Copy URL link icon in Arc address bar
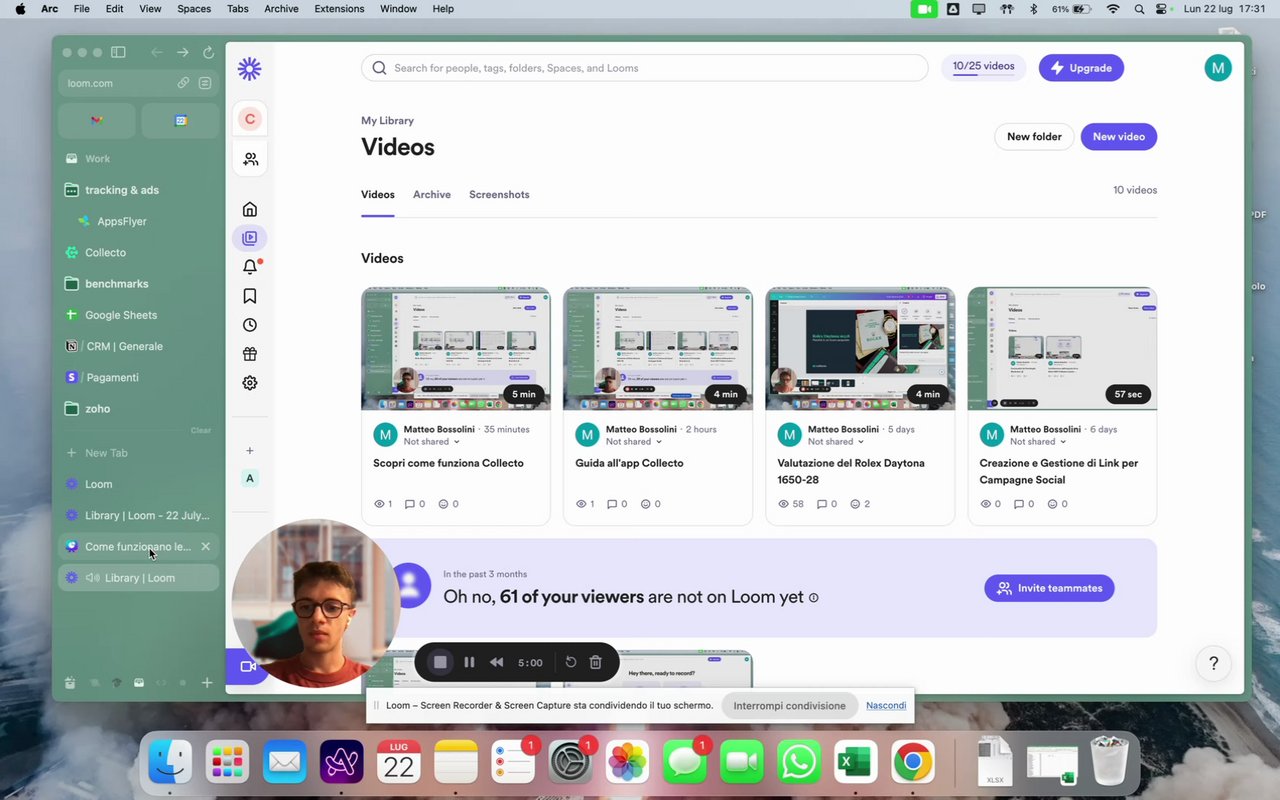This screenshot has width=1280, height=800. [x=183, y=83]
